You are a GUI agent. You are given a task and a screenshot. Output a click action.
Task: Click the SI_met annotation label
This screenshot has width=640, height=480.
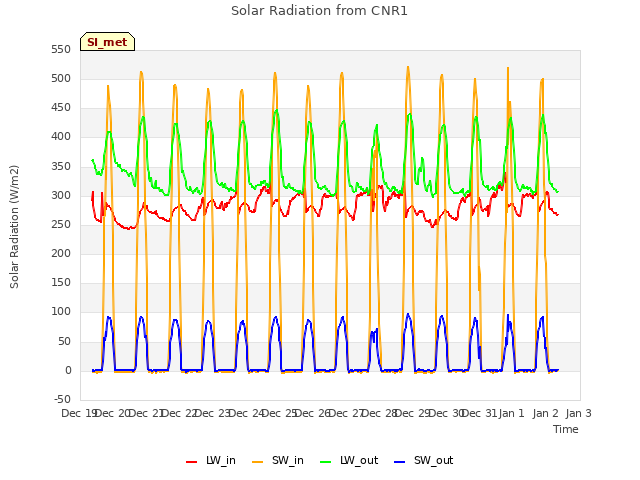[x=107, y=42]
